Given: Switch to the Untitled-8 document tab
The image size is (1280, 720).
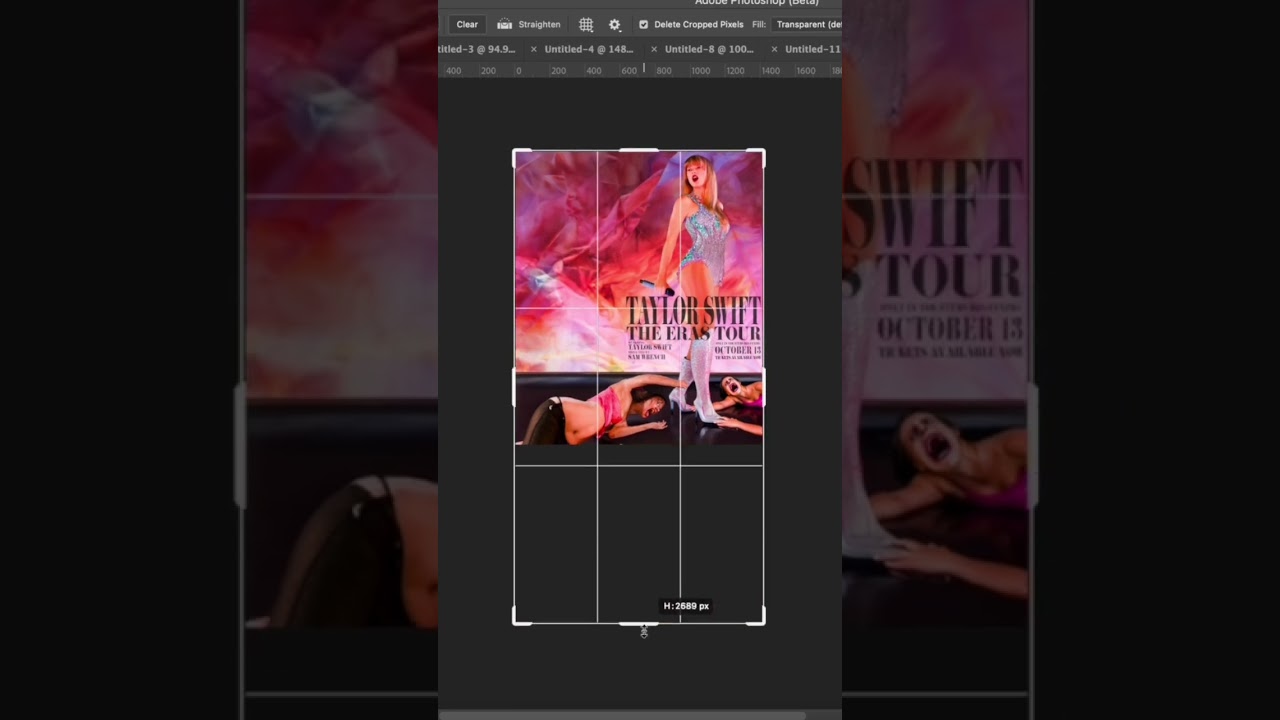Looking at the screenshot, I should click(709, 49).
